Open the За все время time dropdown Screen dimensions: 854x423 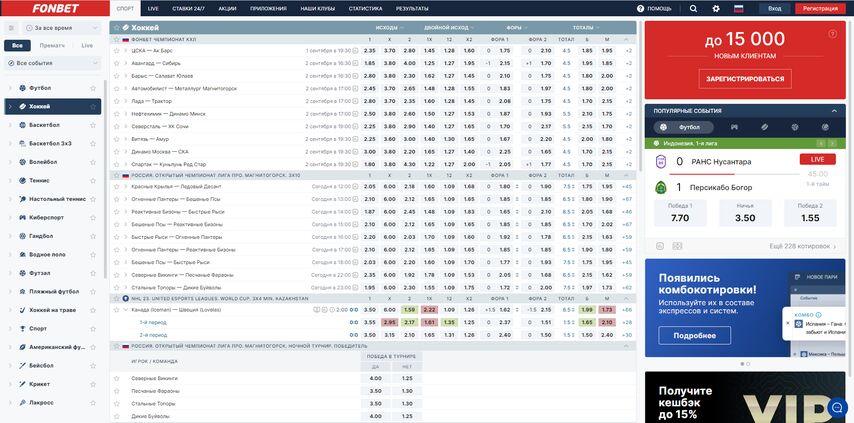coord(63,28)
